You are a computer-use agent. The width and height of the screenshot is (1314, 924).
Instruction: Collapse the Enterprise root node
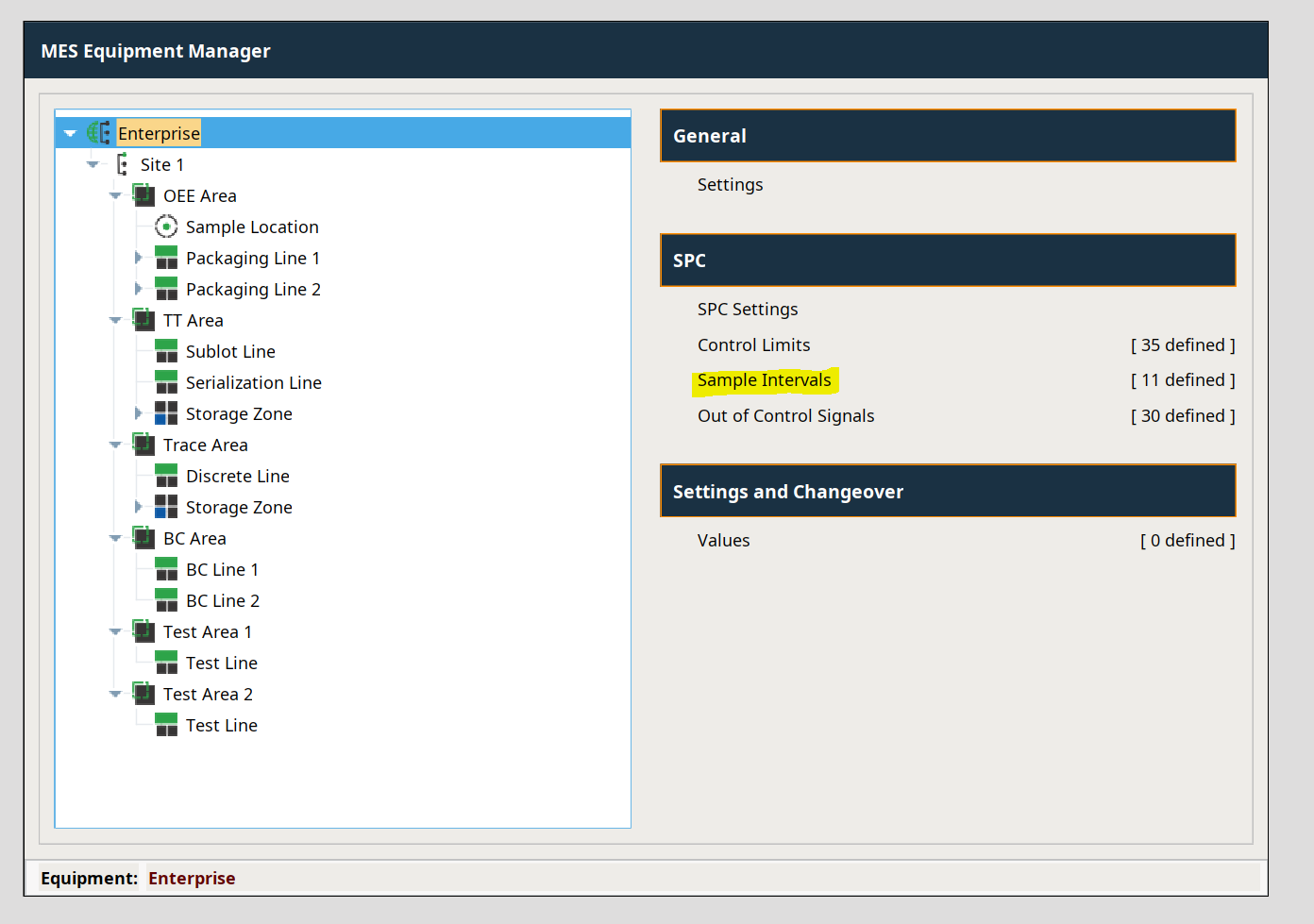(70, 133)
